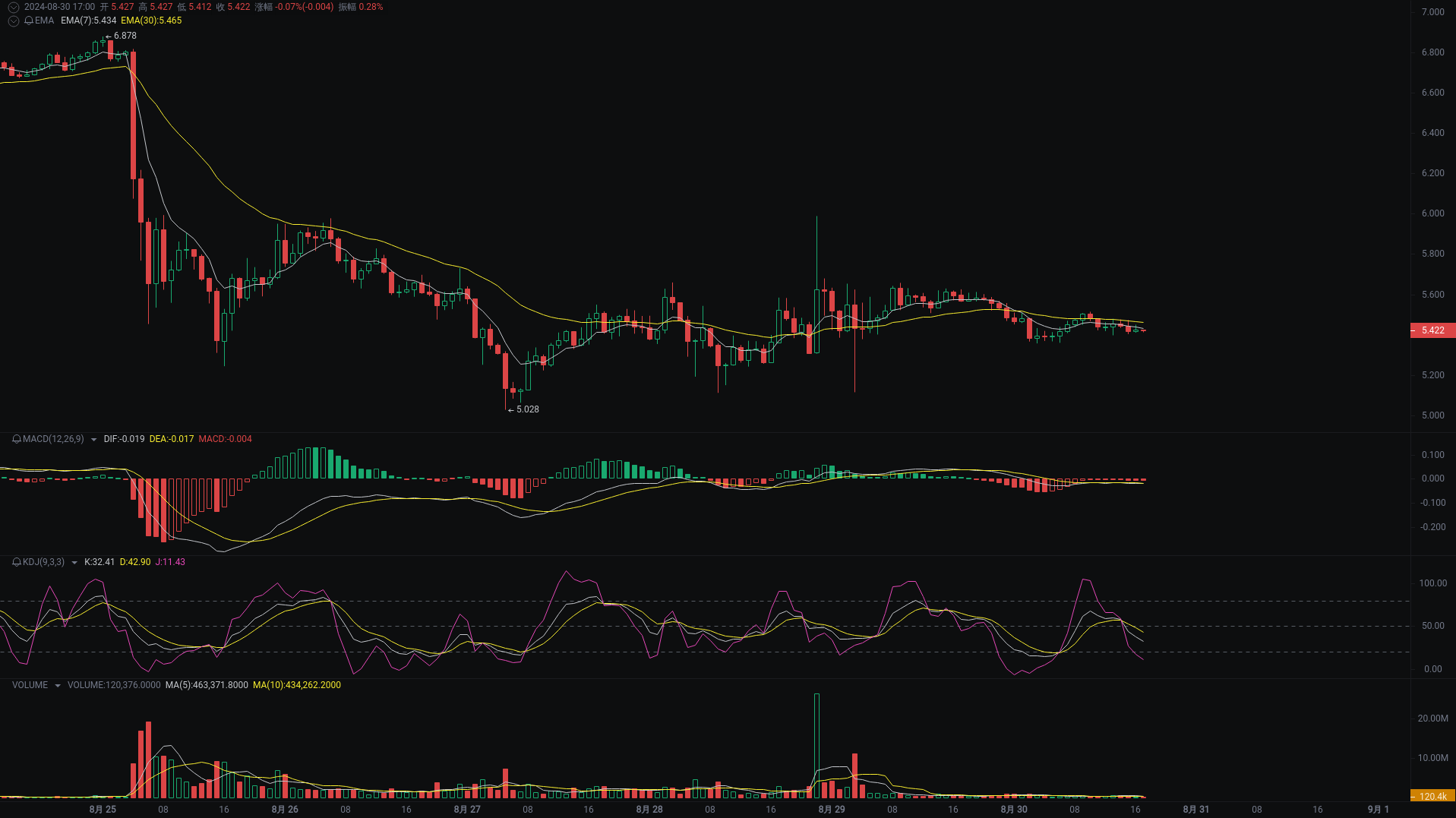Click the current price tag 5.422 on the right axis
Viewport: 1456px width, 818px height.
pos(1432,330)
